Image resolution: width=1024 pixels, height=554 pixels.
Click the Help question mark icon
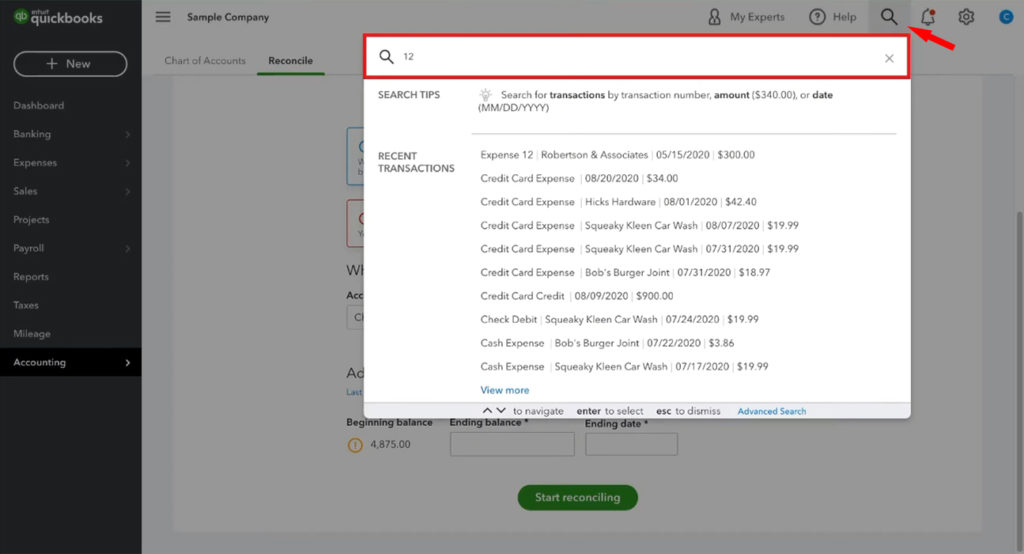coord(817,17)
